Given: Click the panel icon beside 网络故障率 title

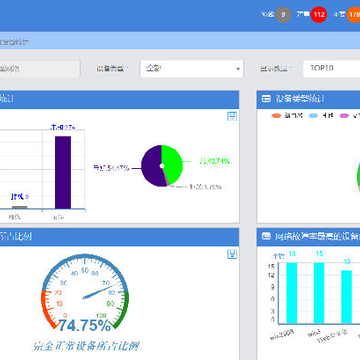Looking at the screenshot, I should [x=266, y=236].
